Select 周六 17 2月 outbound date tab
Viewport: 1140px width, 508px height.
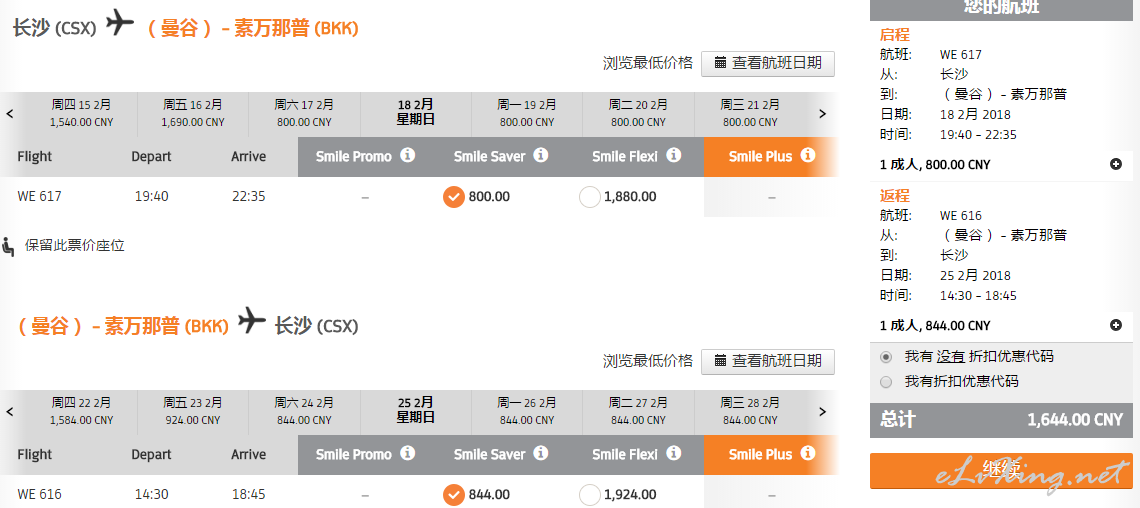[304, 113]
